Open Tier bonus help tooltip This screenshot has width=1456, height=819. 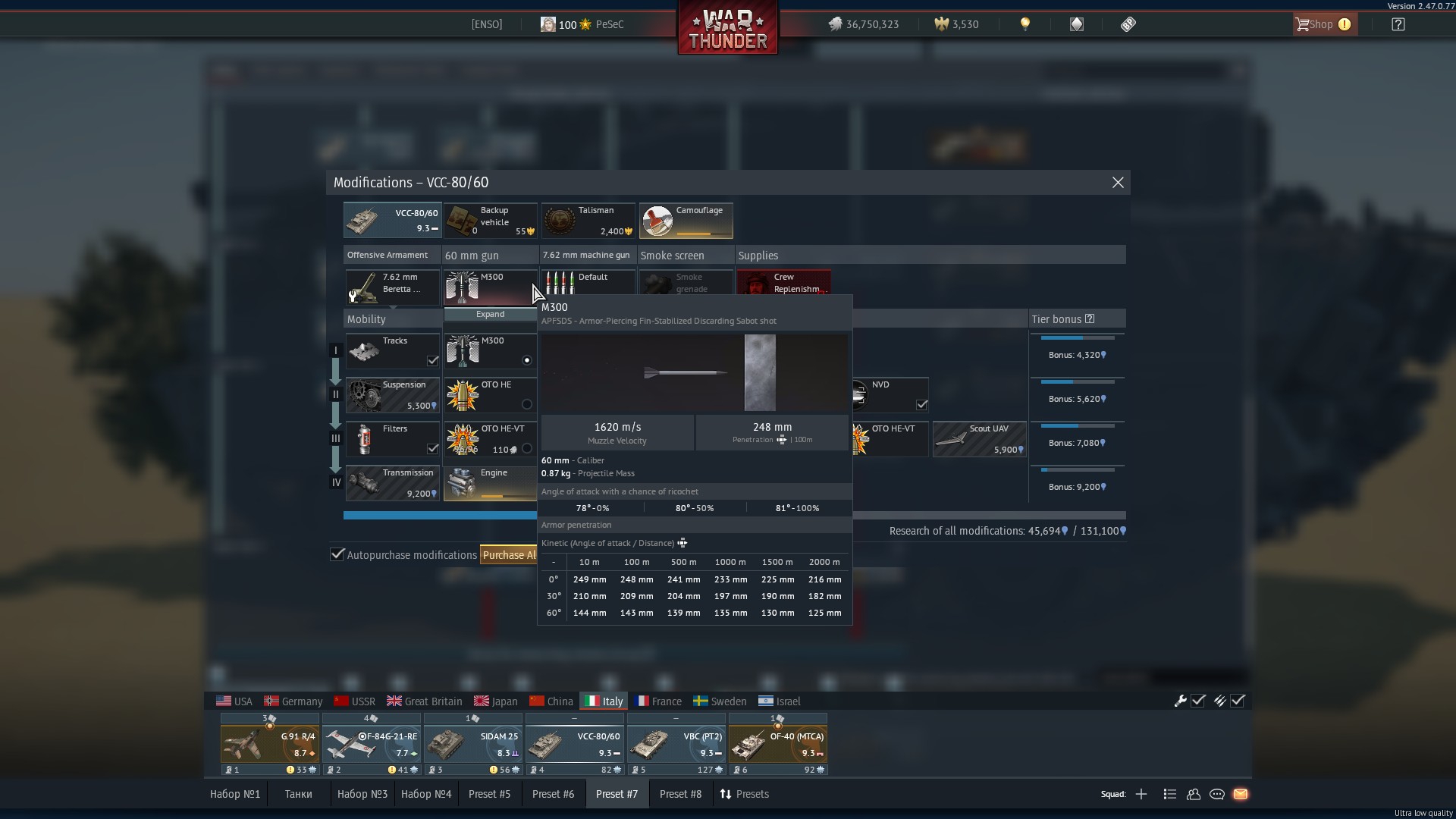(1090, 319)
